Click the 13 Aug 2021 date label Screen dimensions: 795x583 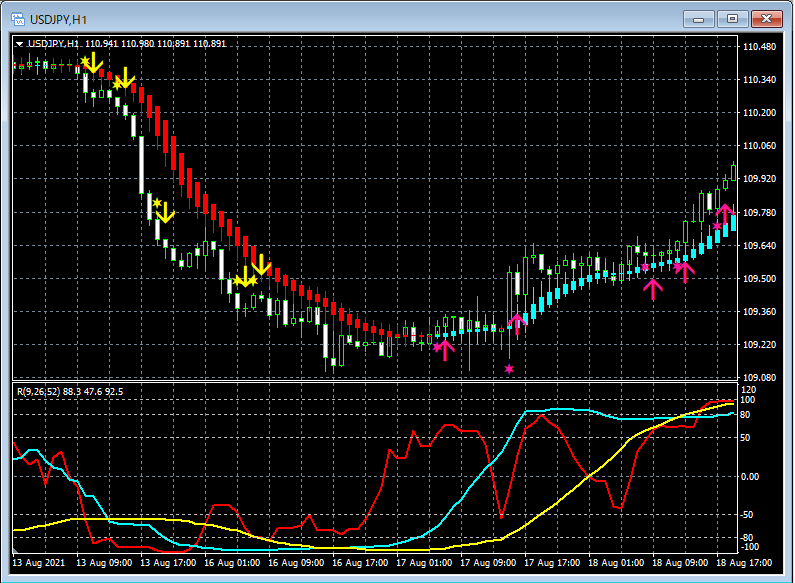pos(41,563)
